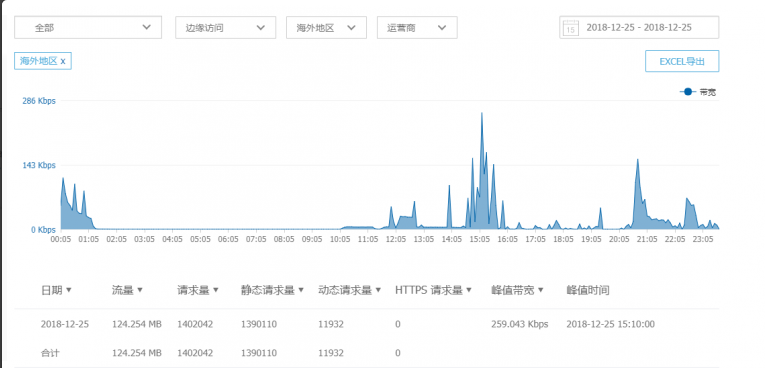
Task: Select 124.254 MB in the 2018-12-25 row
Action: [137, 324]
